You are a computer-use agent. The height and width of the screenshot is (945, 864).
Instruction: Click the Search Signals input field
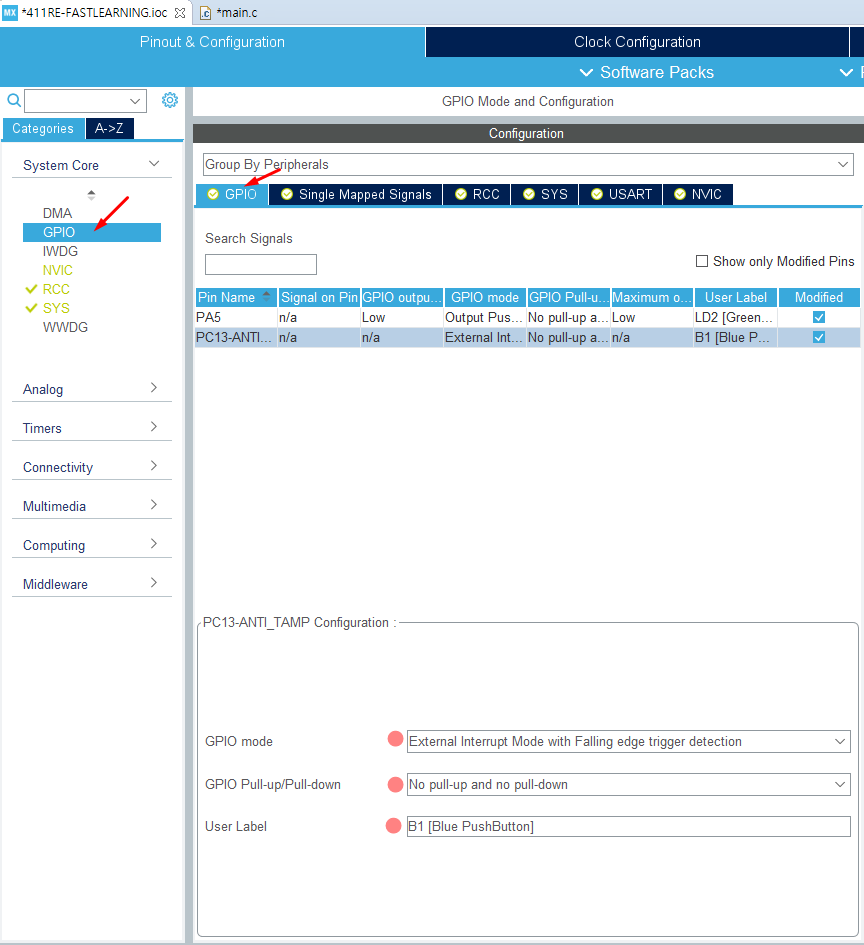click(x=261, y=264)
